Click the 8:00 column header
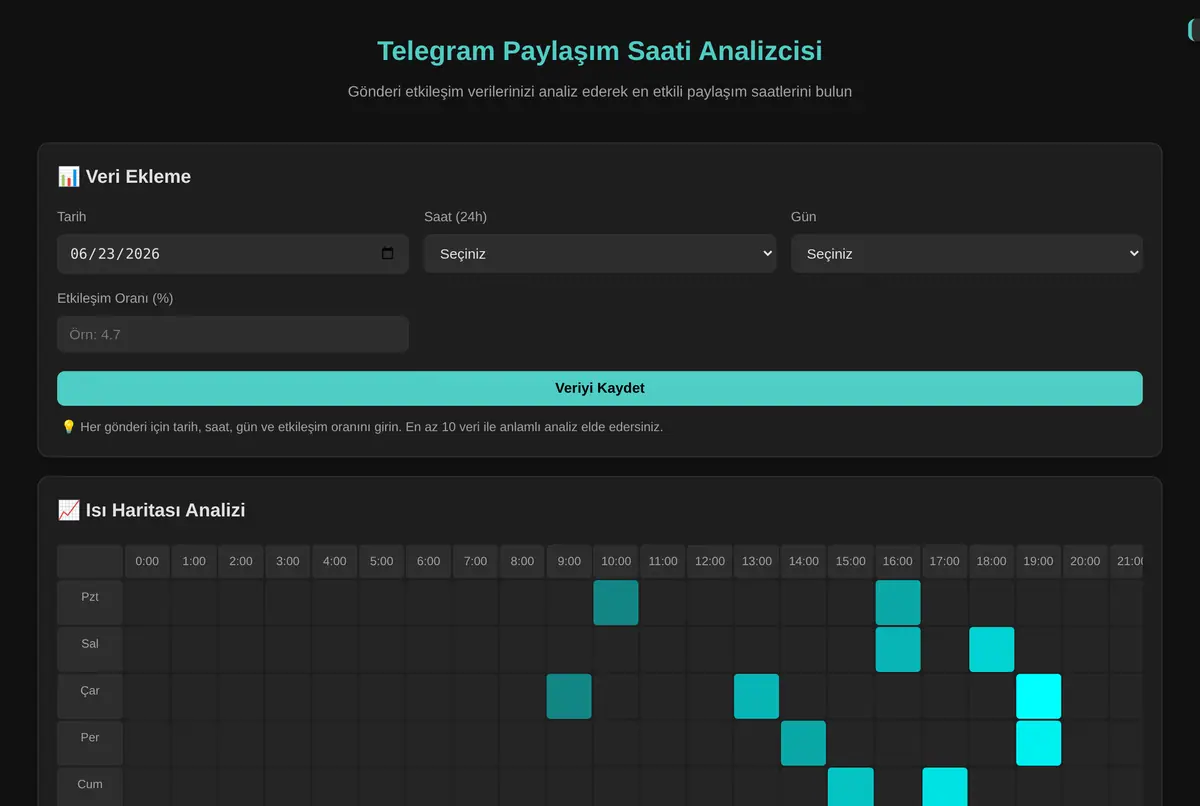The image size is (1200, 806). coord(522,561)
